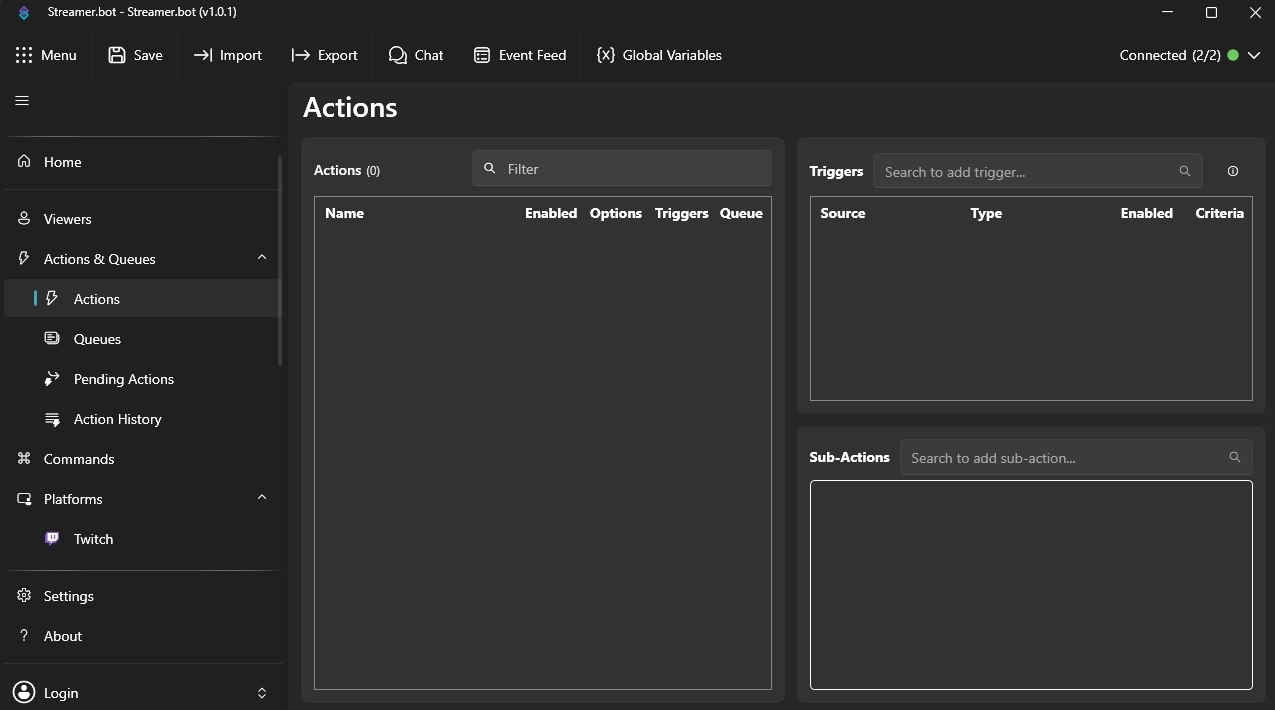Open Global Variables

[x=659, y=55]
